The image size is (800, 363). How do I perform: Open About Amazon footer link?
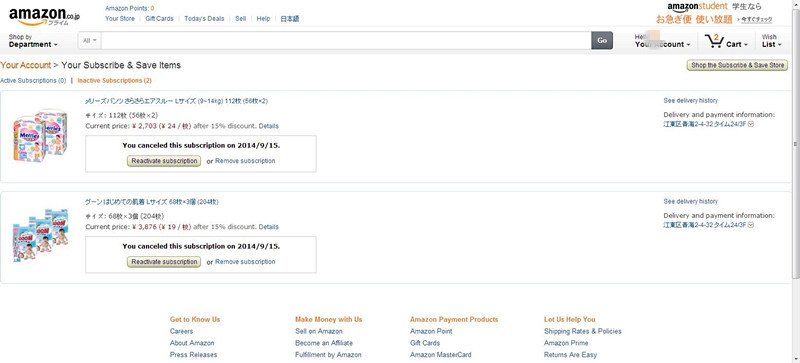click(192, 343)
